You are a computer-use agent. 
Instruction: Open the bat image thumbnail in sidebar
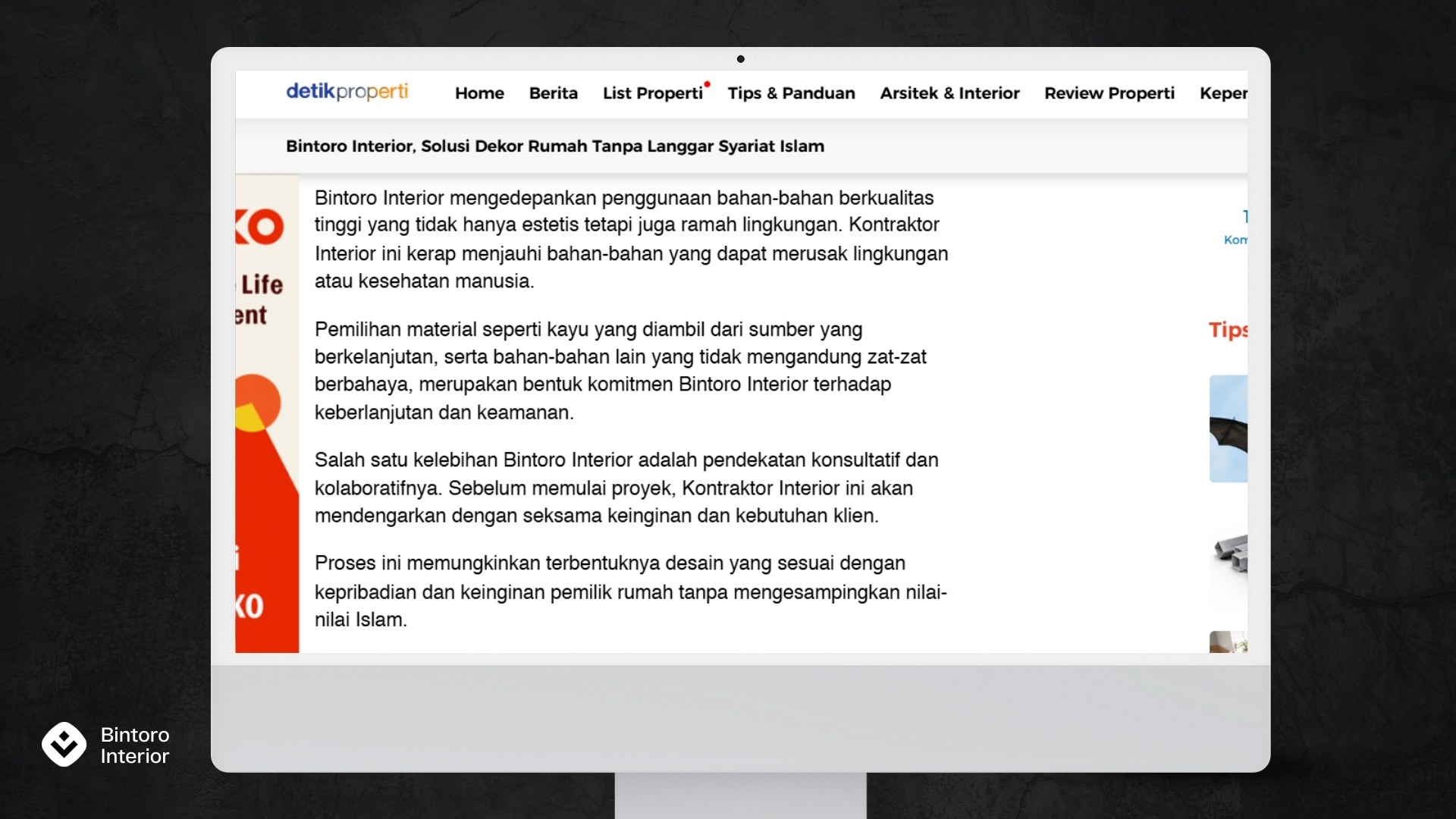coord(1228,428)
